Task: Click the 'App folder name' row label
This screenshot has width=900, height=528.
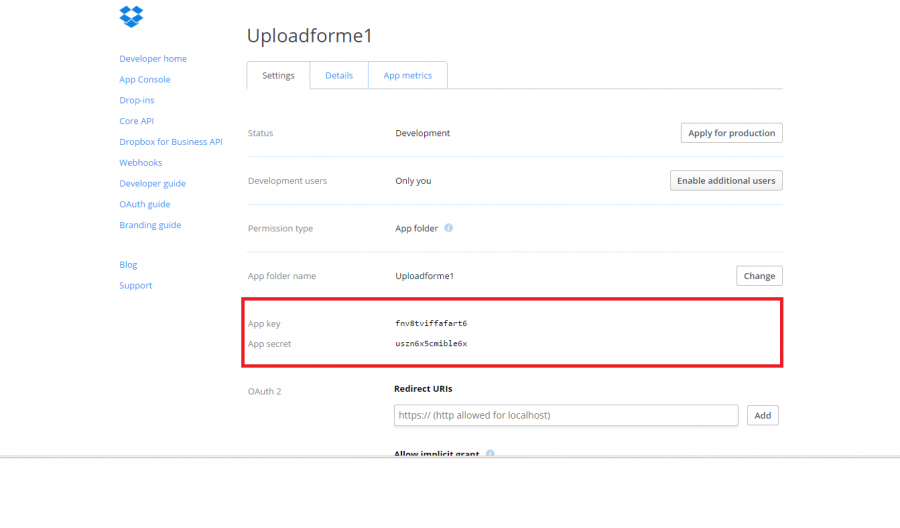Action: (282, 275)
